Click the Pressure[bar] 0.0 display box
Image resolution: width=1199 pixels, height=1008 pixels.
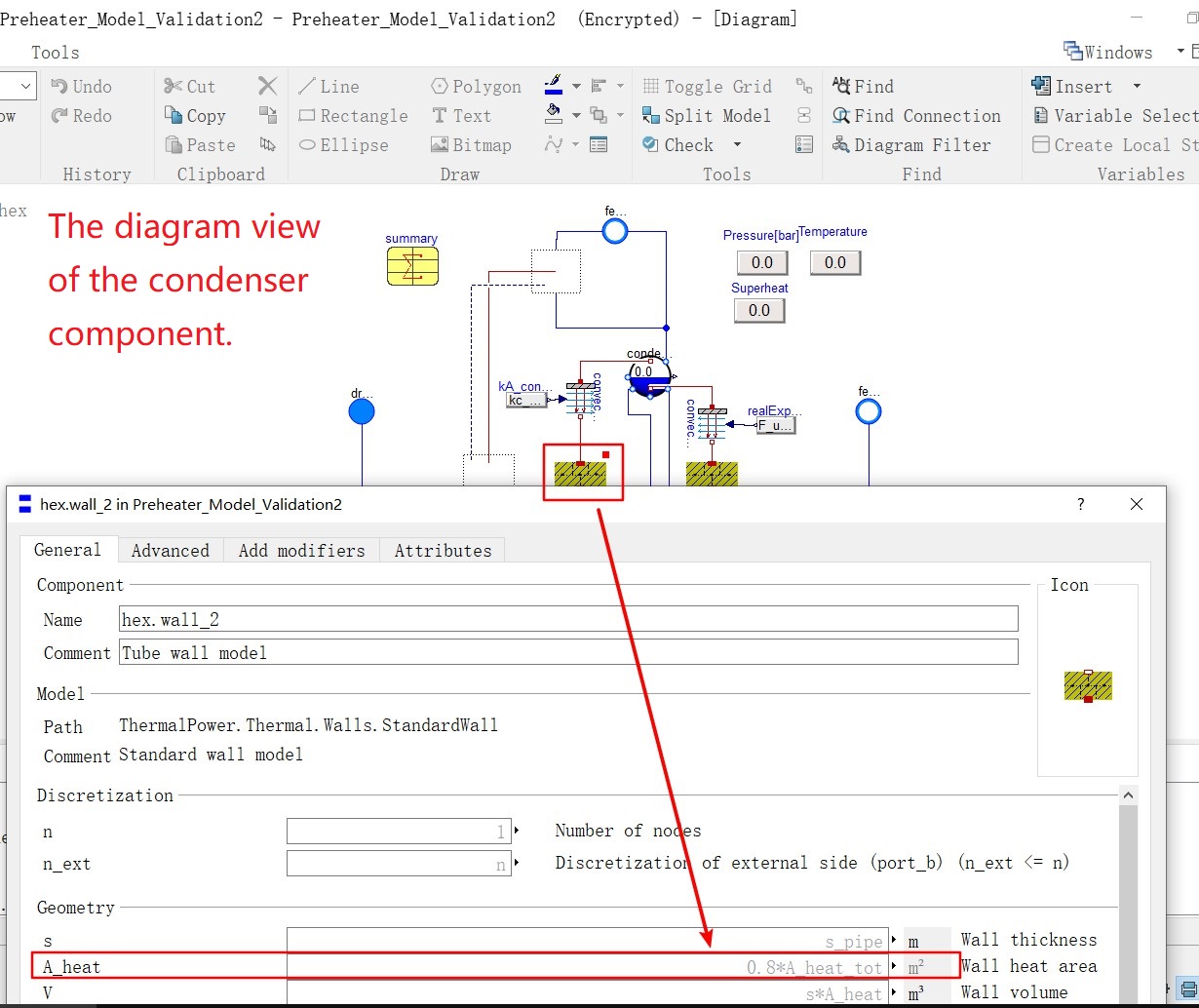762,262
